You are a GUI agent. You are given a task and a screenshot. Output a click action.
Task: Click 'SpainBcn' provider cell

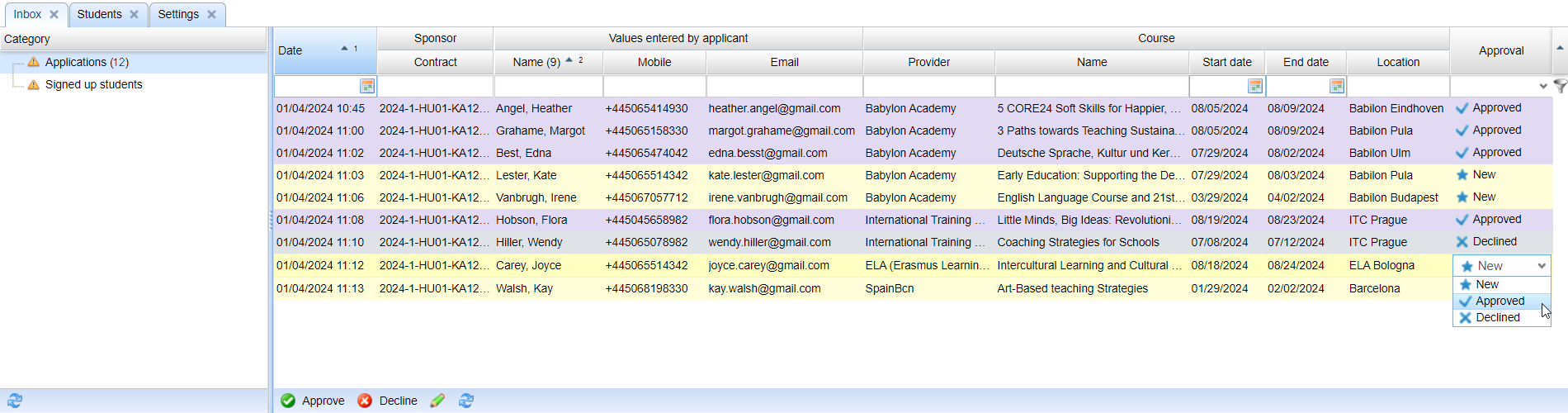click(x=890, y=288)
